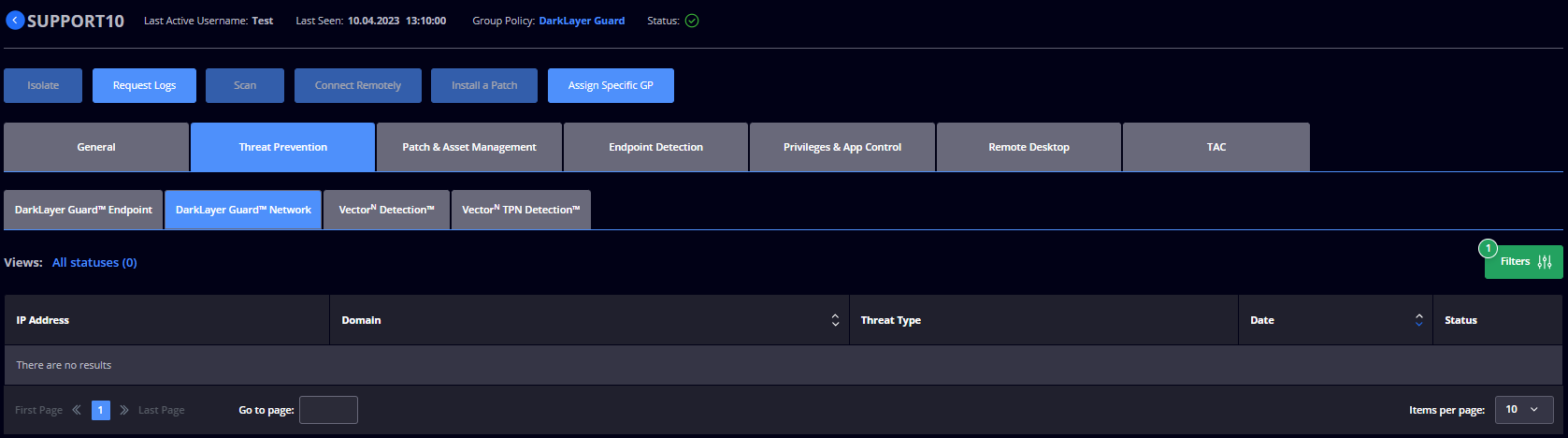Open Patch & Asset Management tab

click(469, 147)
